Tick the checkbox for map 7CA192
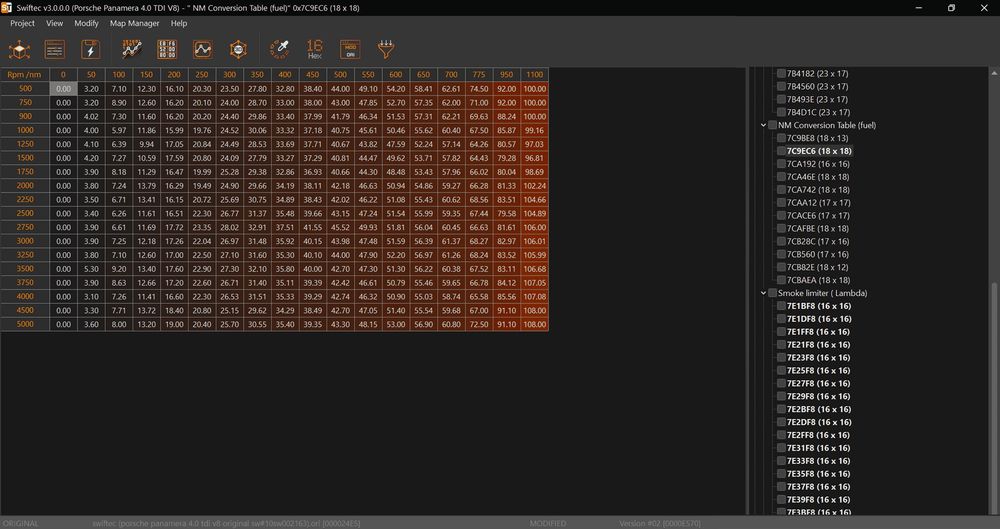Viewport: 1000px width, 529px height. tap(781, 164)
